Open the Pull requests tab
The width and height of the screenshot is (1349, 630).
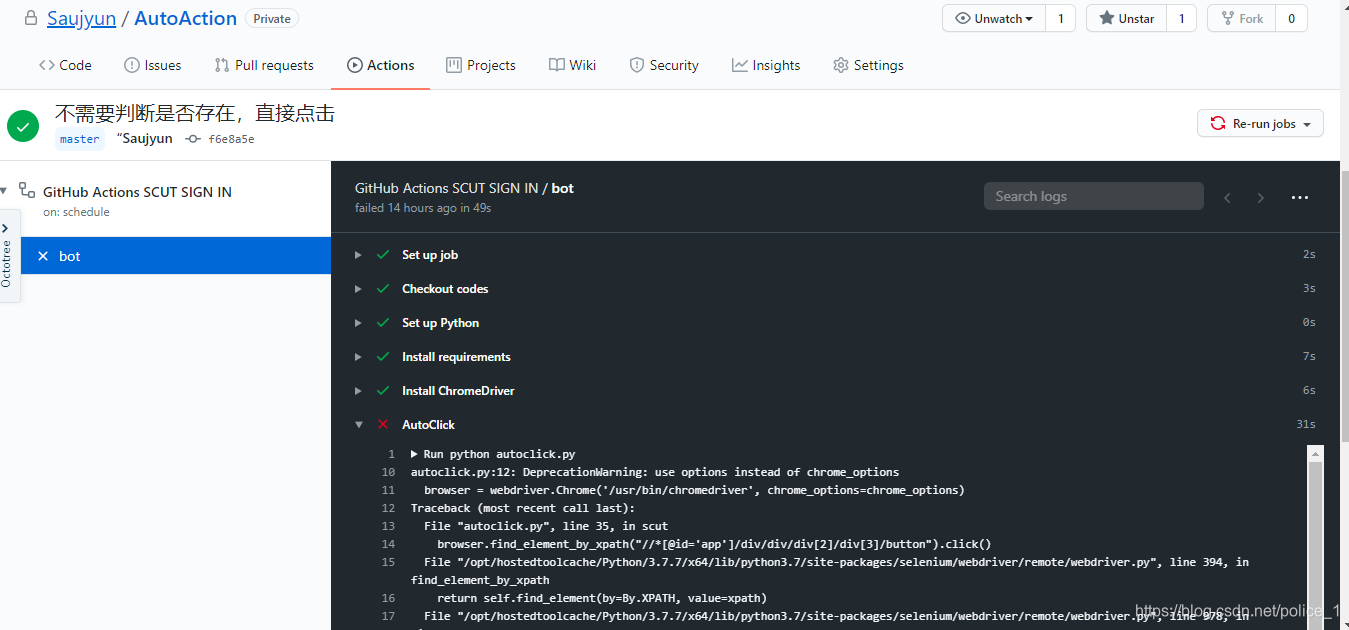coord(264,65)
